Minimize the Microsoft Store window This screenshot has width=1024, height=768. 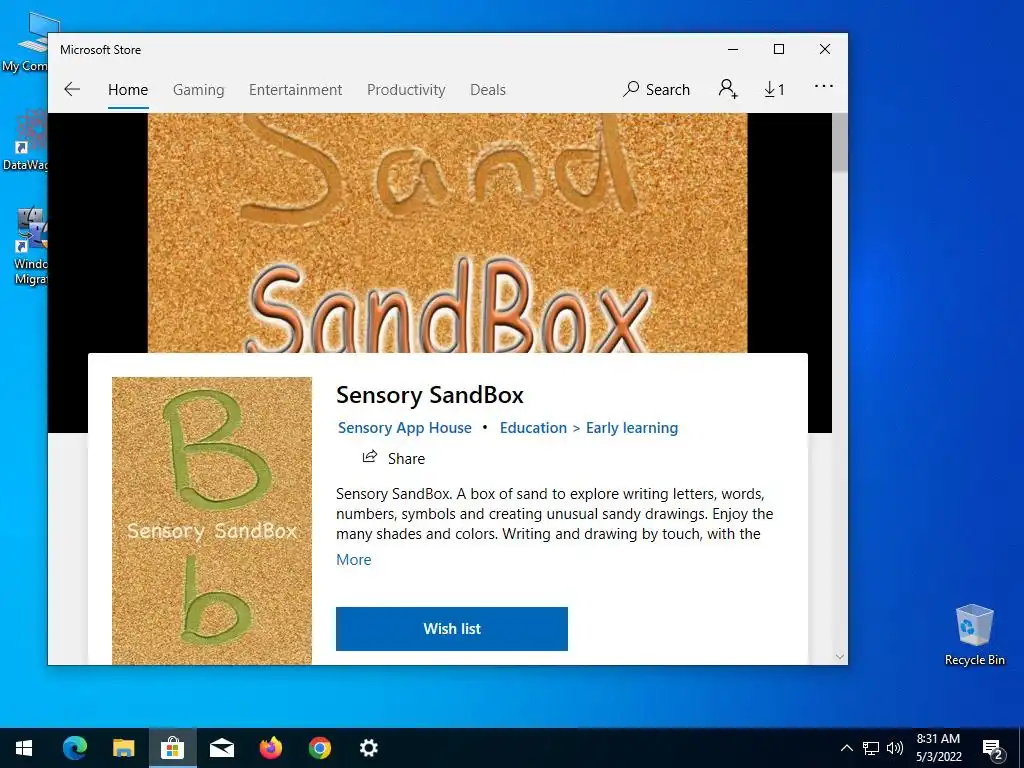[733, 50]
